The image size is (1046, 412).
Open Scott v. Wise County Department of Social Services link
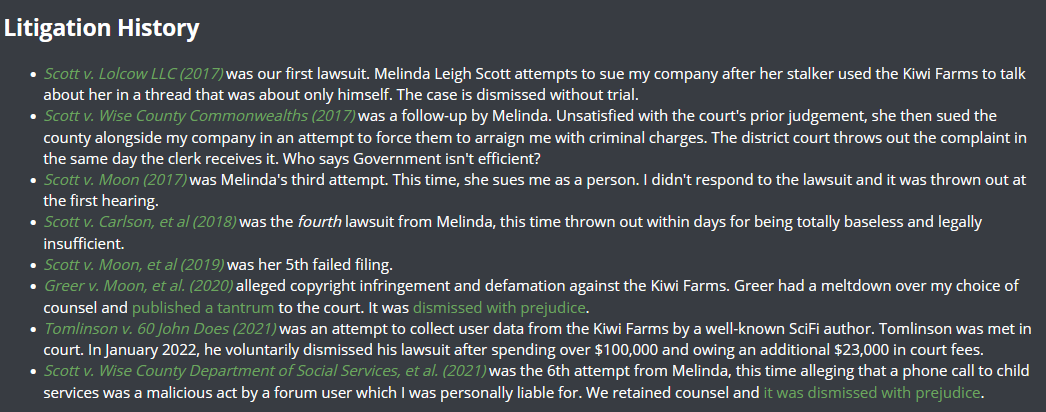(266, 371)
